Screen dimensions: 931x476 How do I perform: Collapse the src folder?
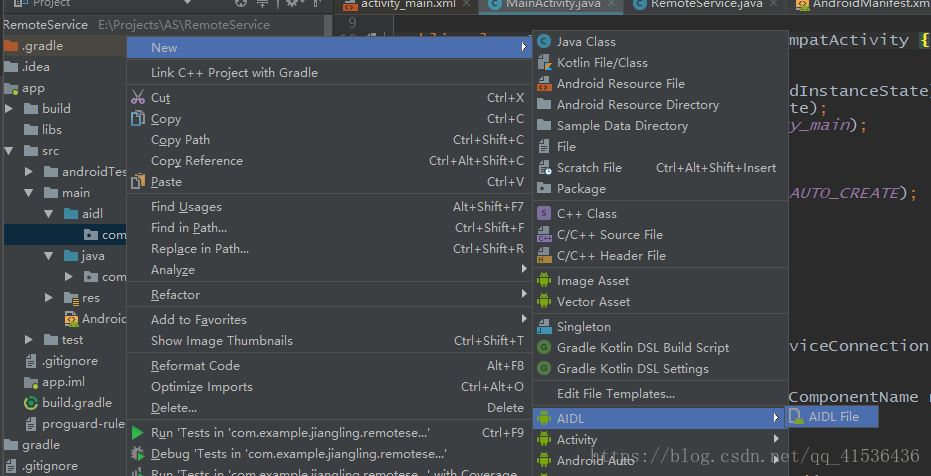tap(9, 151)
